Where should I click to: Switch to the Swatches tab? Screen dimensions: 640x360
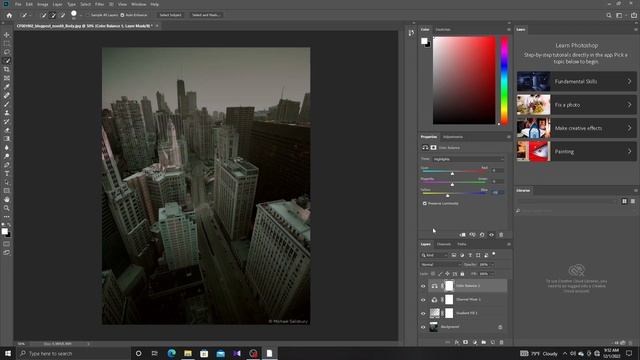pos(443,29)
